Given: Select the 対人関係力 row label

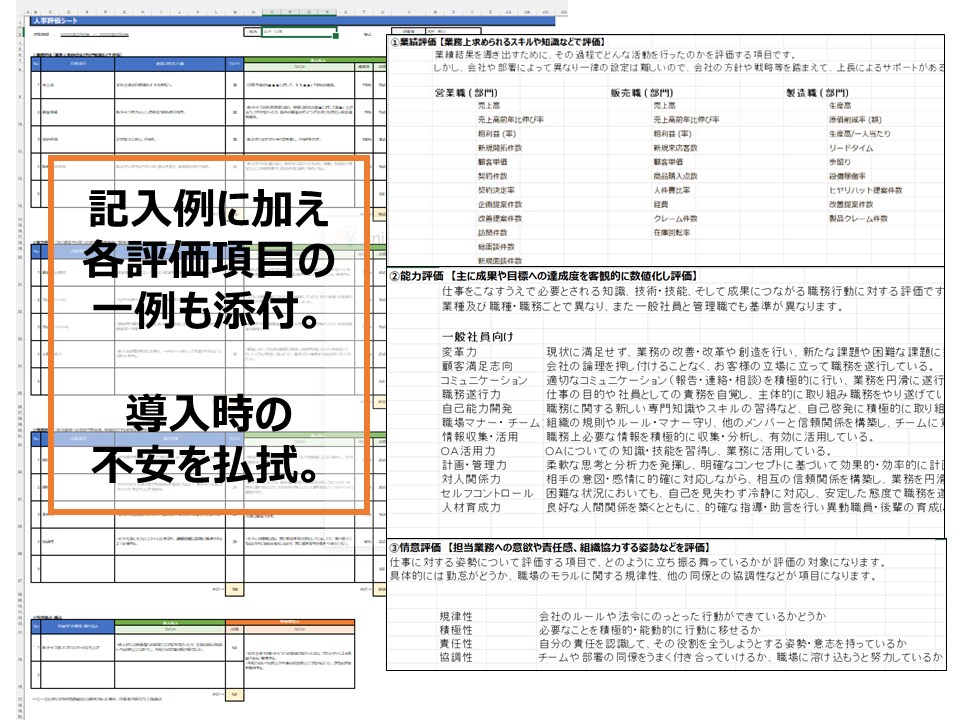Looking at the screenshot, I should (471, 478).
